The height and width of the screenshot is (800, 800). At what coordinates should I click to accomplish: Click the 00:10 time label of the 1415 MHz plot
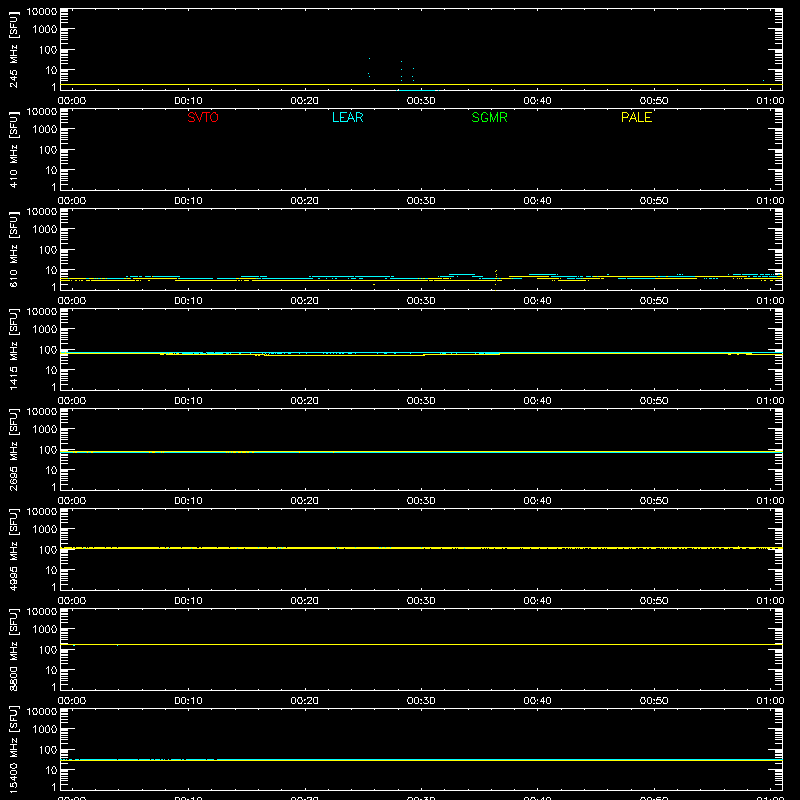click(188, 401)
